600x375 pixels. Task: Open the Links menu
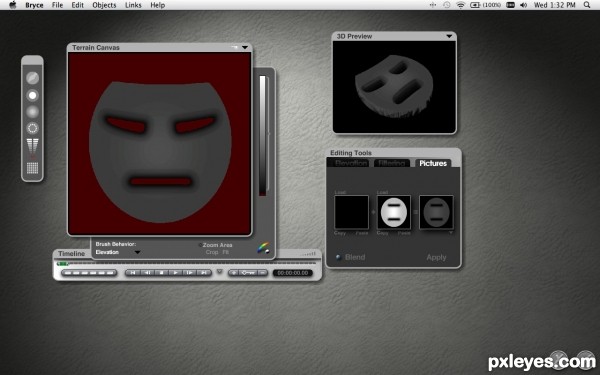[133, 5]
